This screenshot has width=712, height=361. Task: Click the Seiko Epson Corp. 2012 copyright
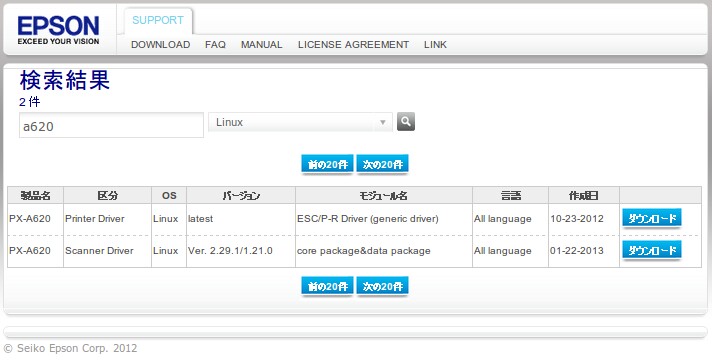[70, 348]
